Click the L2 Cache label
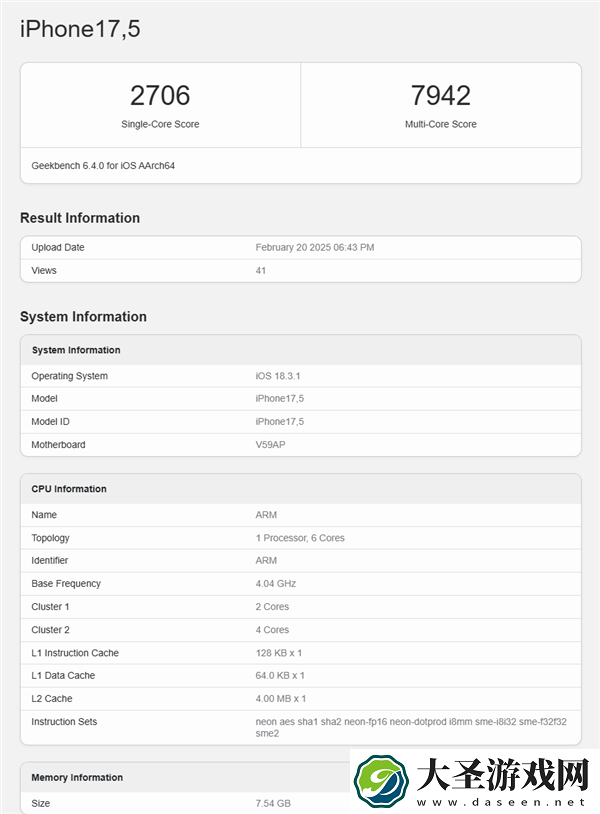600x814 pixels. click(x=51, y=699)
